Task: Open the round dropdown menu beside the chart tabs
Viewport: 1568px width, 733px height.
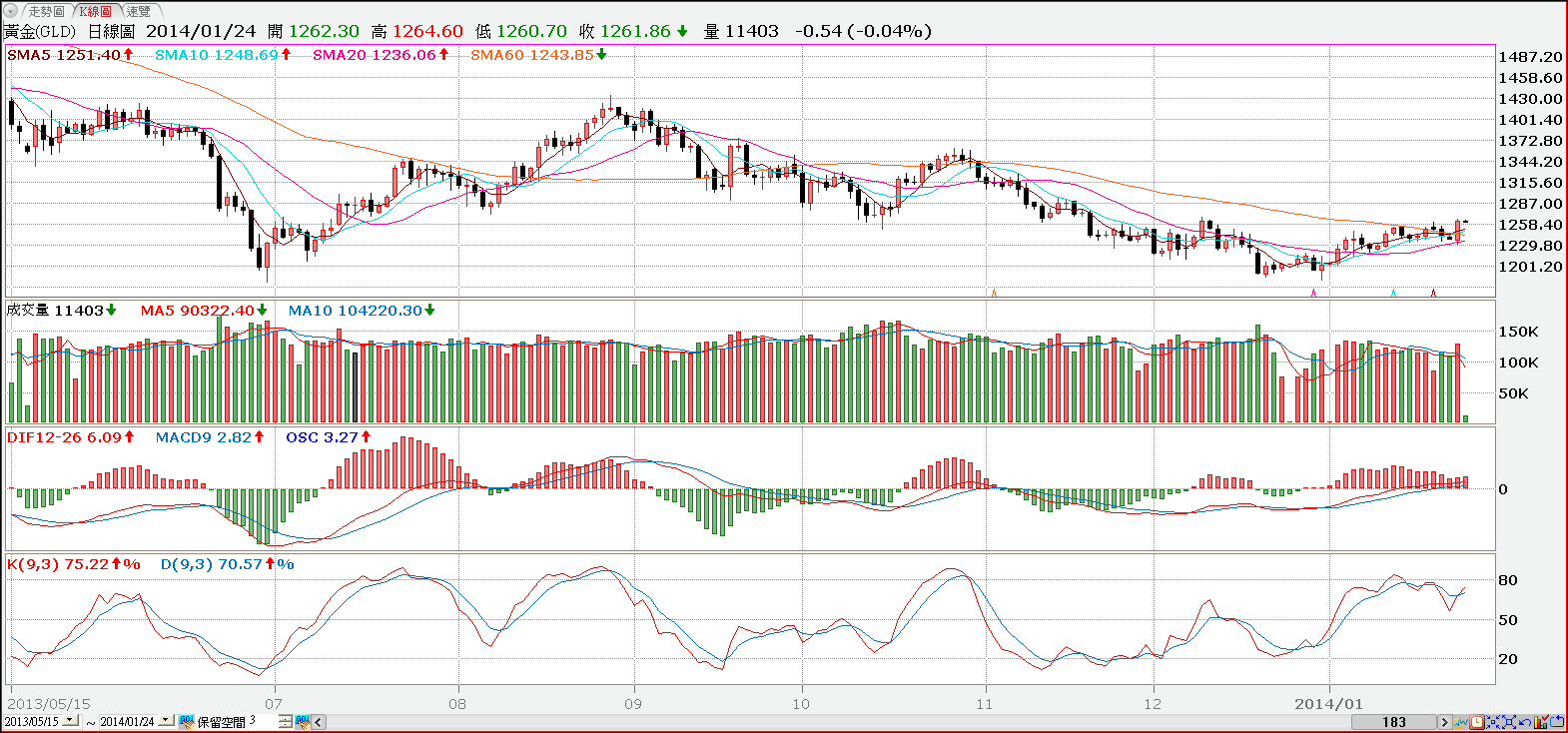Action: click(12, 11)
